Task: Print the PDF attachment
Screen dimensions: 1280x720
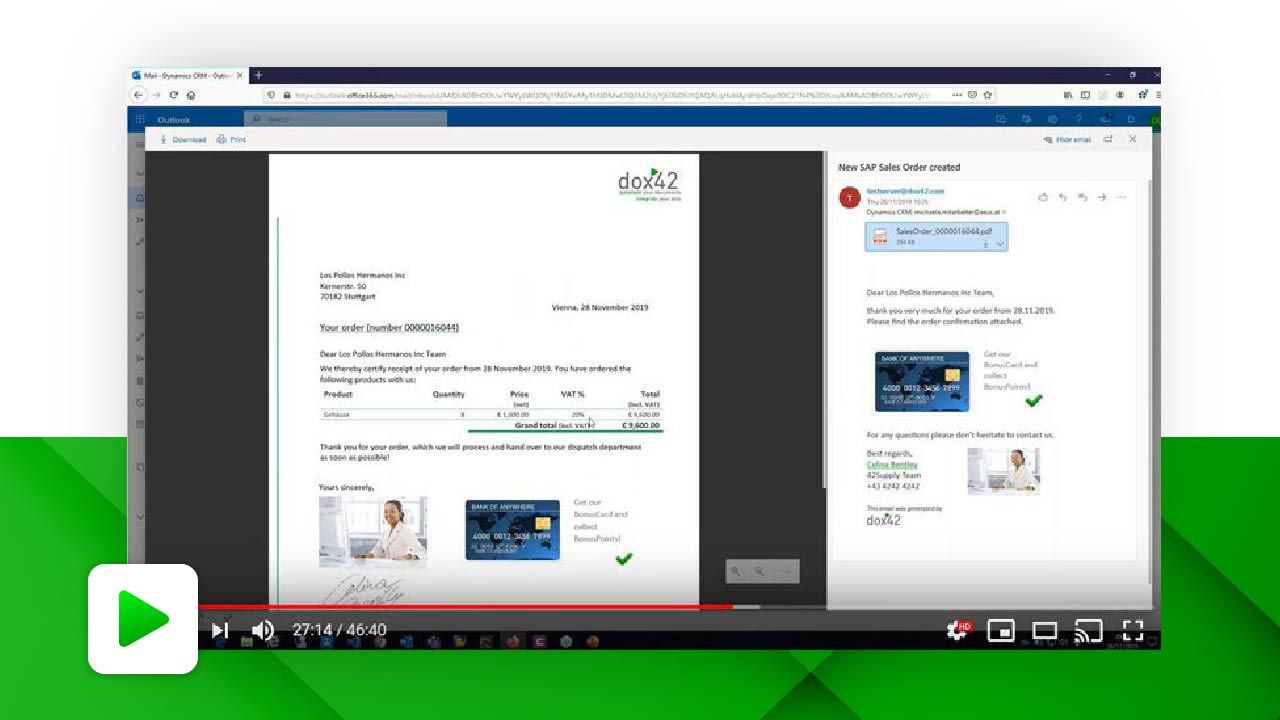Action: (x=231, y=140)
